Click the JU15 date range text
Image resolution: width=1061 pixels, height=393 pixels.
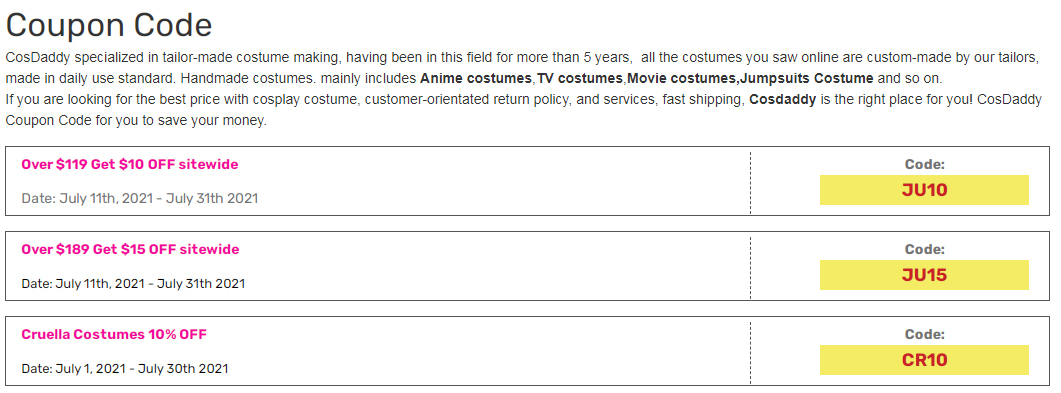(x=133, y=283)
